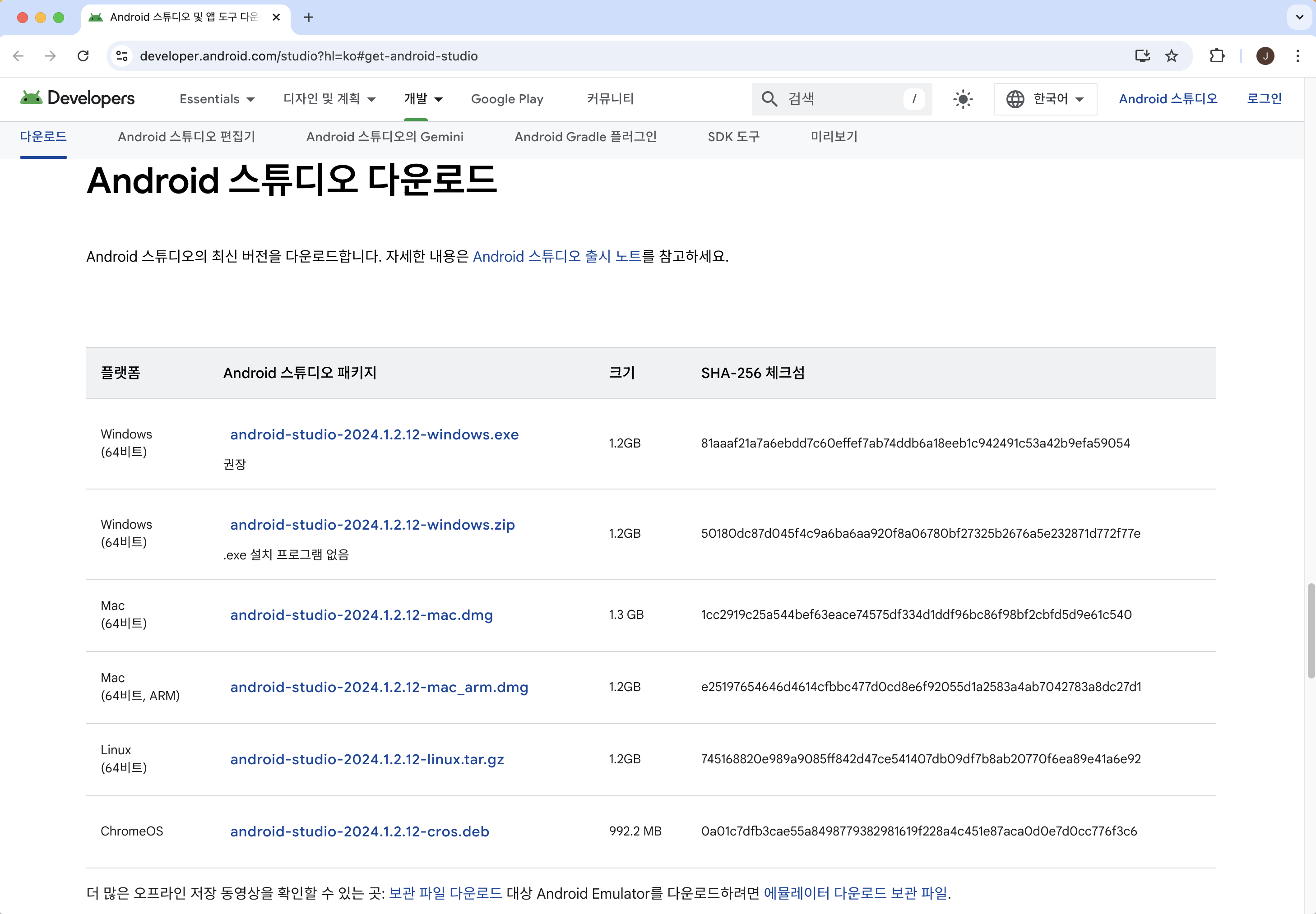
Task: Open the Android Gradle 플러그인 tab
Action: (585, 137)
